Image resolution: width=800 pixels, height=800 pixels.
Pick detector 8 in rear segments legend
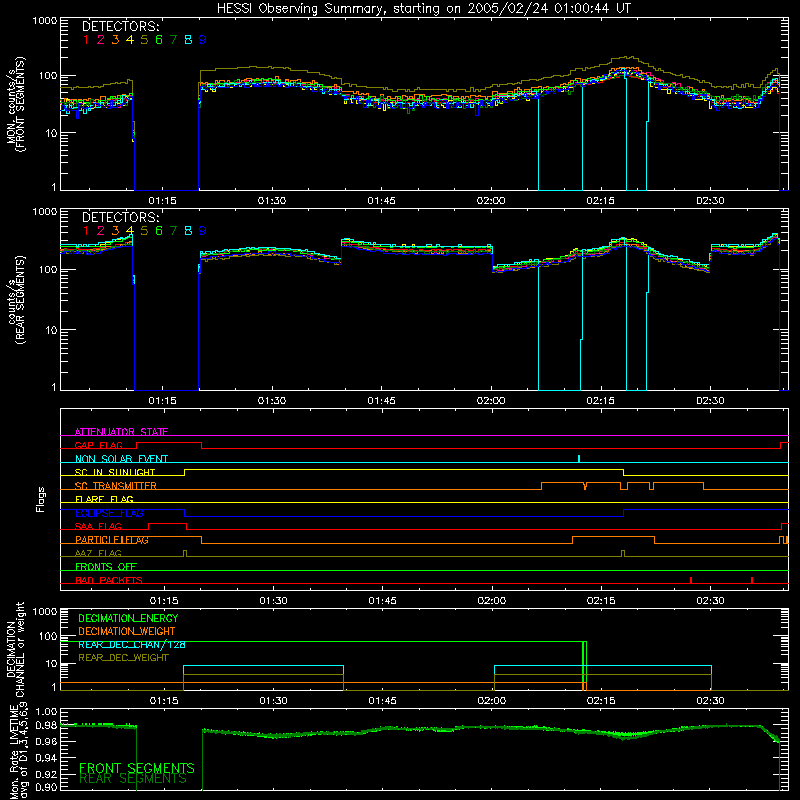point(188,231)
